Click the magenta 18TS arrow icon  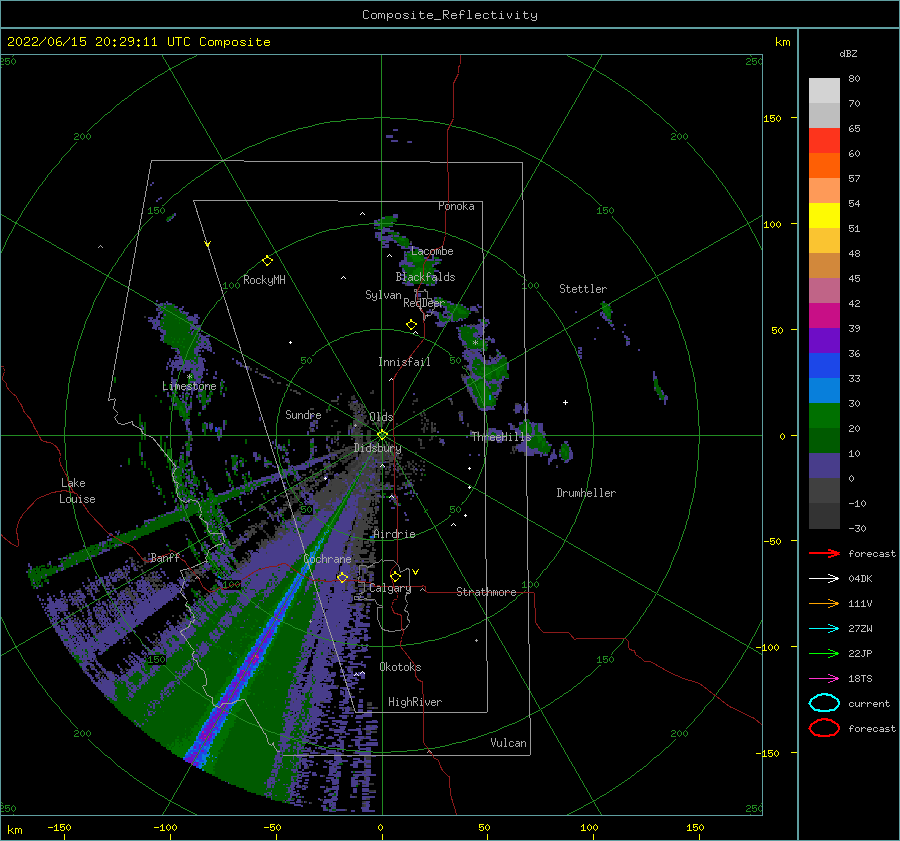[824, 679]
